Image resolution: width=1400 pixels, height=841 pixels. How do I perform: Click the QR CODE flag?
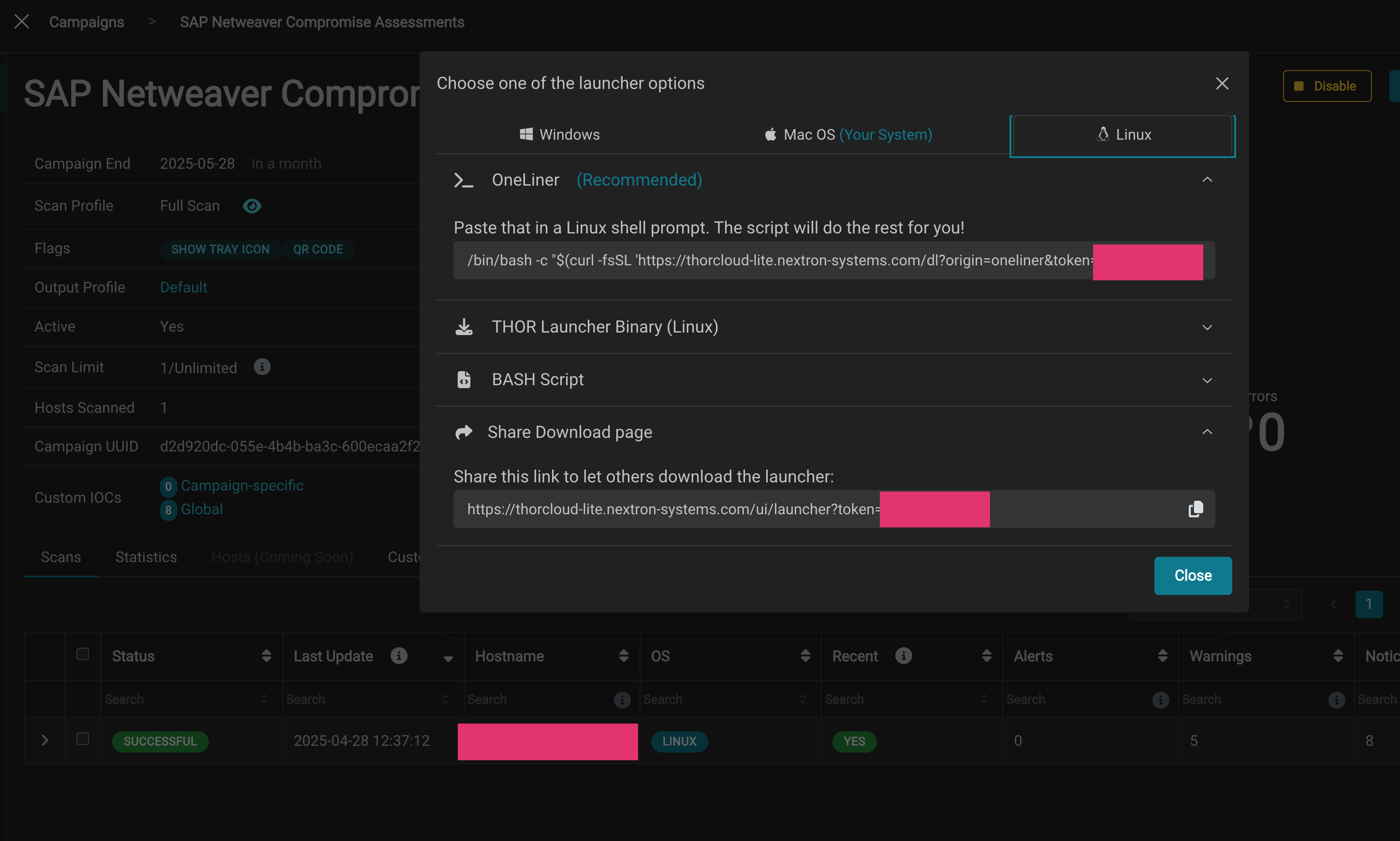pyautogui.click(x=318, y=249)
